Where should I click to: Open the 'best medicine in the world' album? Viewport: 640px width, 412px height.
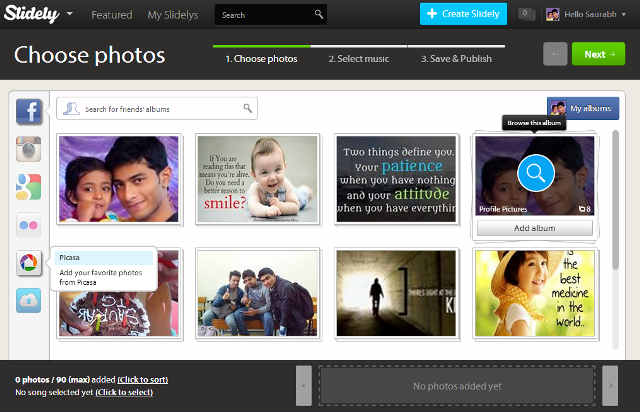(x=535, y=294)
